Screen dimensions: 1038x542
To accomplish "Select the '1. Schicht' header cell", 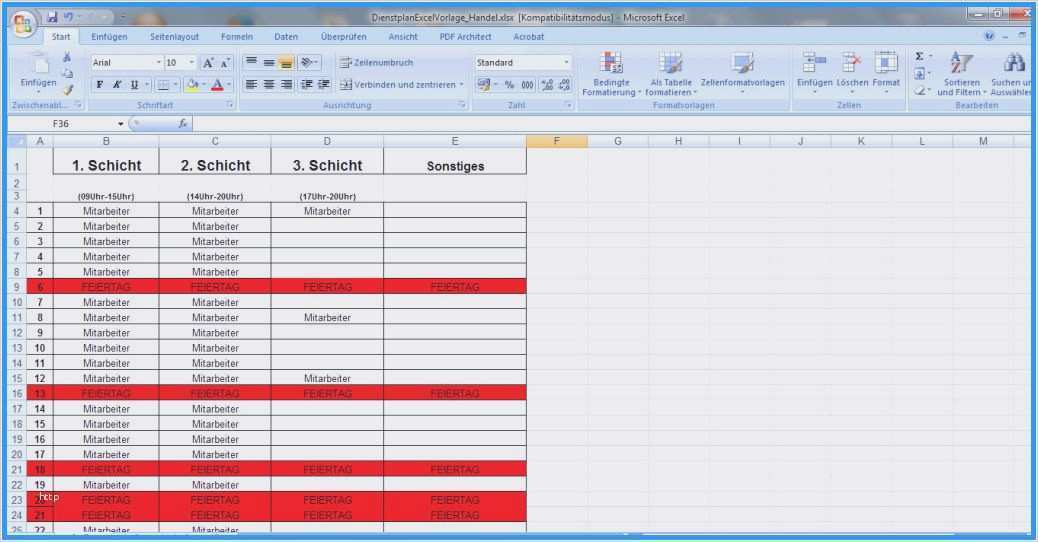I will [x=106, y=161].
